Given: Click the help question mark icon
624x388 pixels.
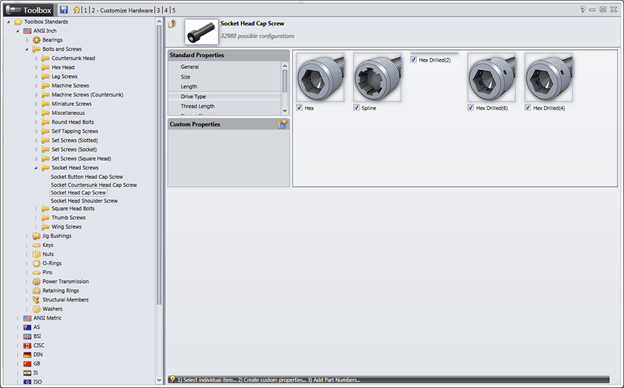Looking at the screenshot, I should (x=583, y=10).
